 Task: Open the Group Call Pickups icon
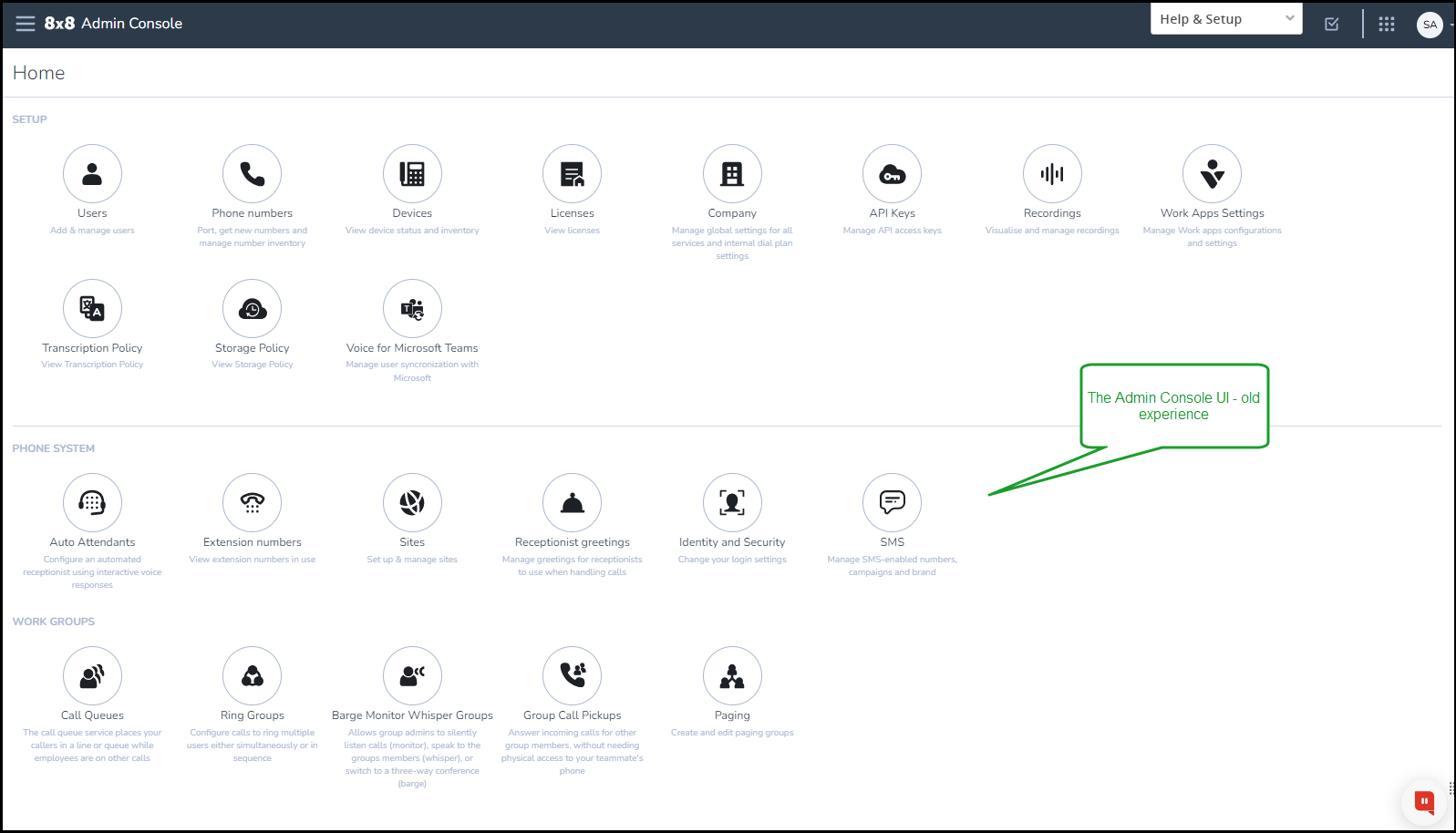click(573, 675)
